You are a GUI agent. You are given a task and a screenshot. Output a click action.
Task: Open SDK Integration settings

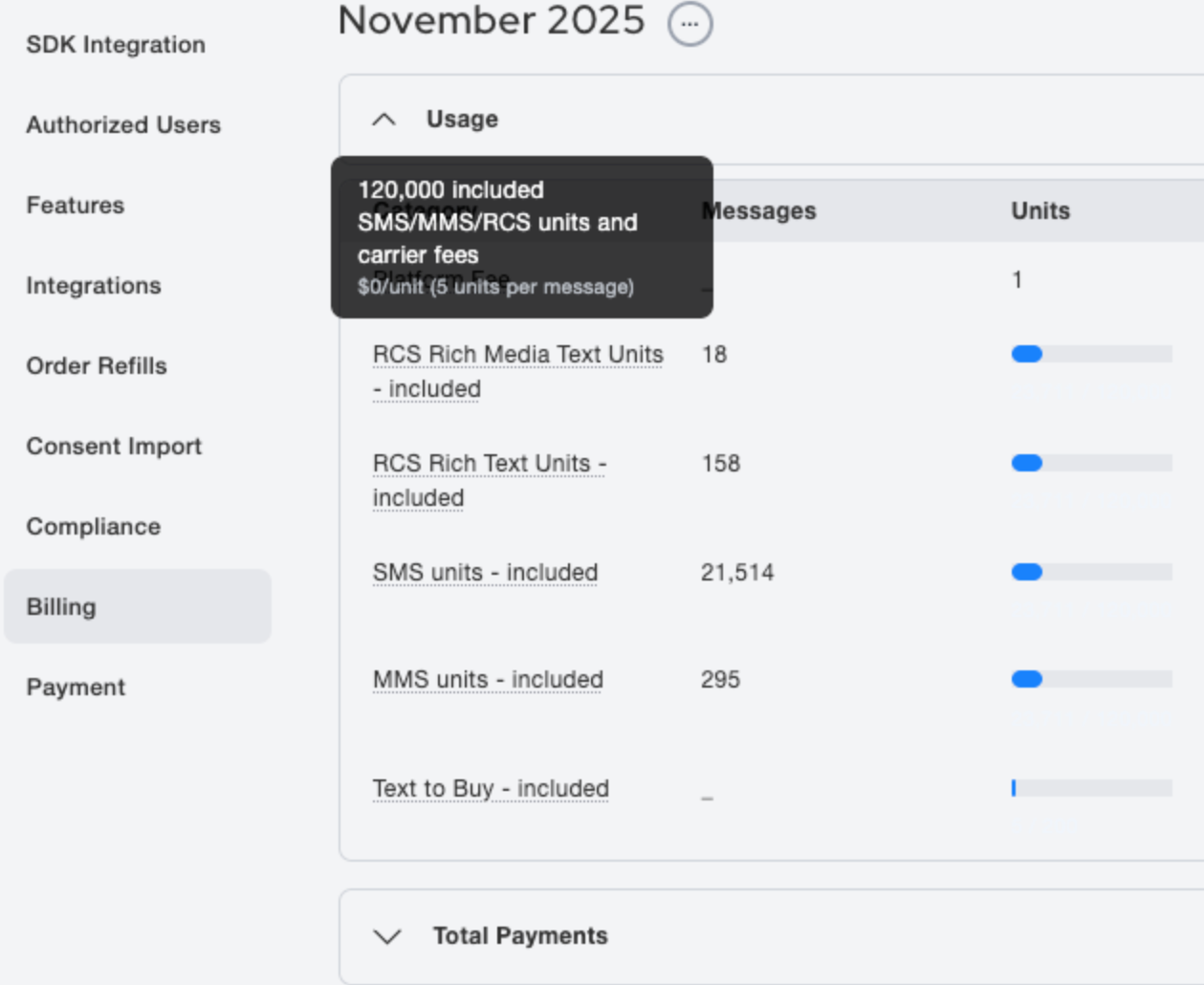(x=116, y=45)
